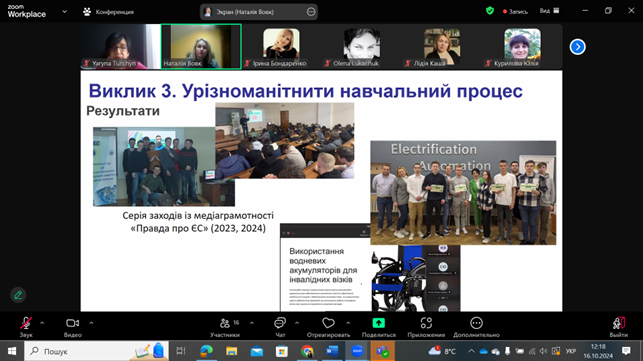Click the green encryption shield icon
The width and height of the screenshot is (643, 361).
click(x=490, y=11)
